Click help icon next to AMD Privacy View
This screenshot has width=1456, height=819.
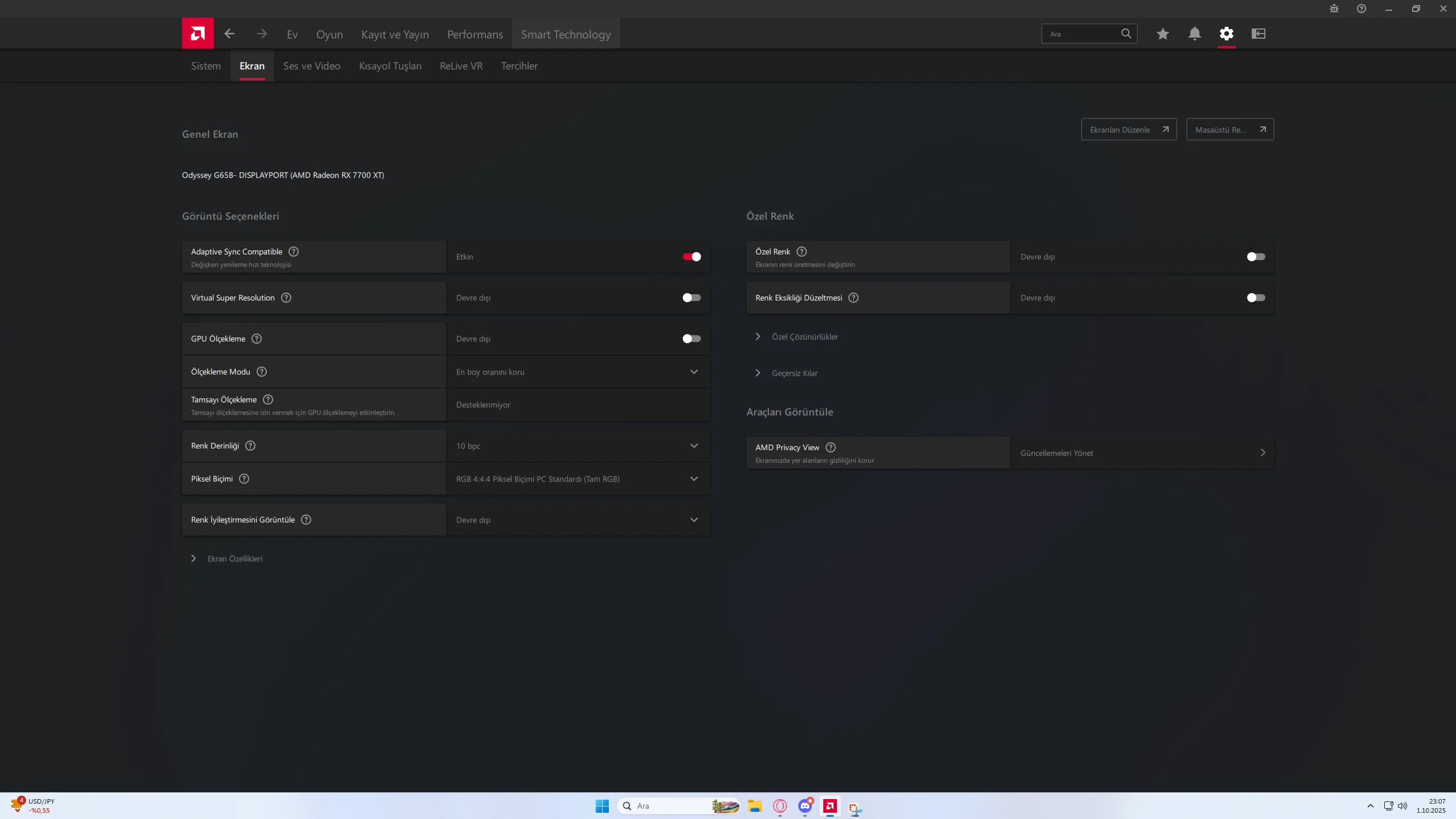point(830,447)
